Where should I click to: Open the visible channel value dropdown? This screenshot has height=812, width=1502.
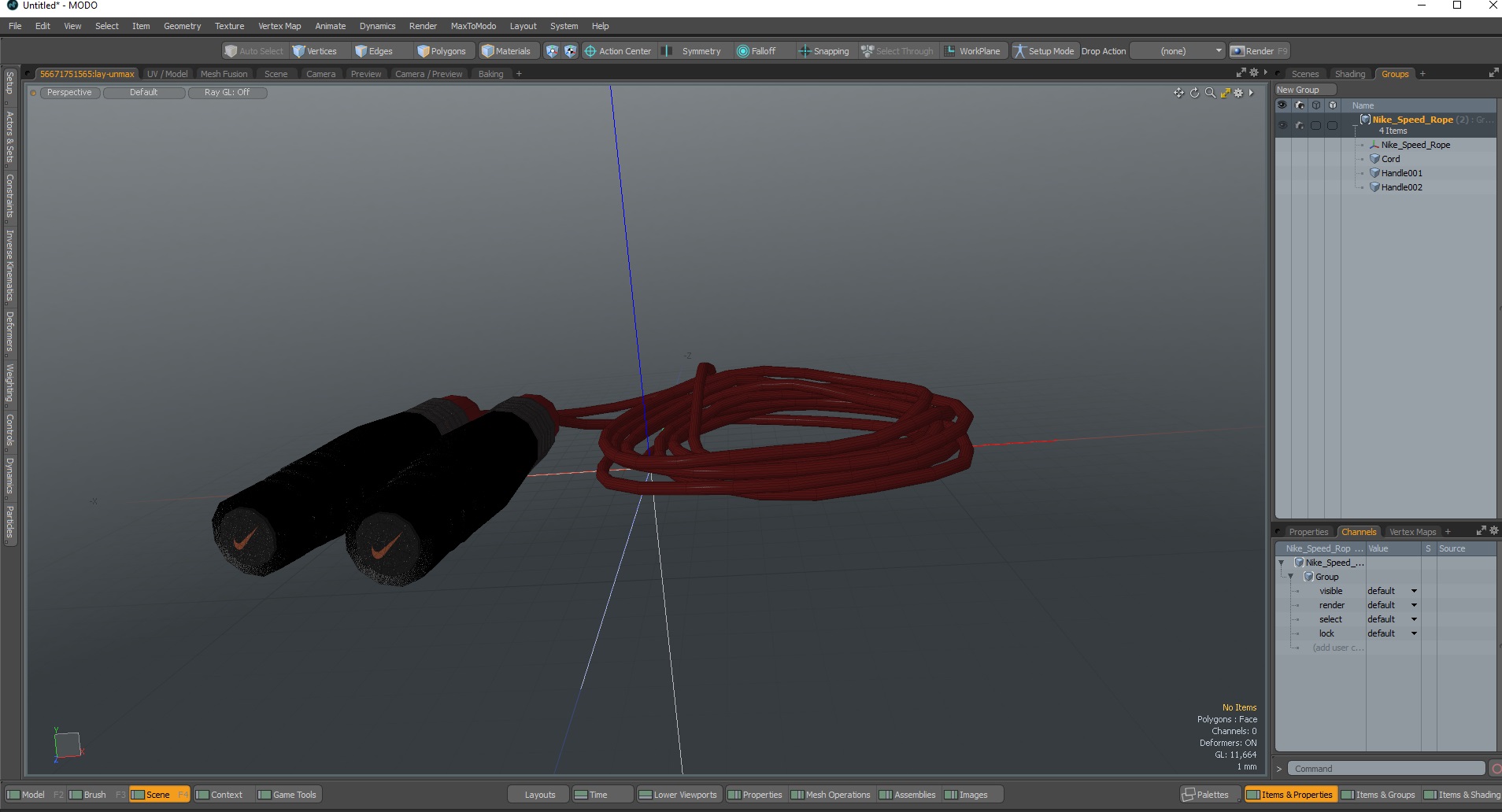[1392, 591]
